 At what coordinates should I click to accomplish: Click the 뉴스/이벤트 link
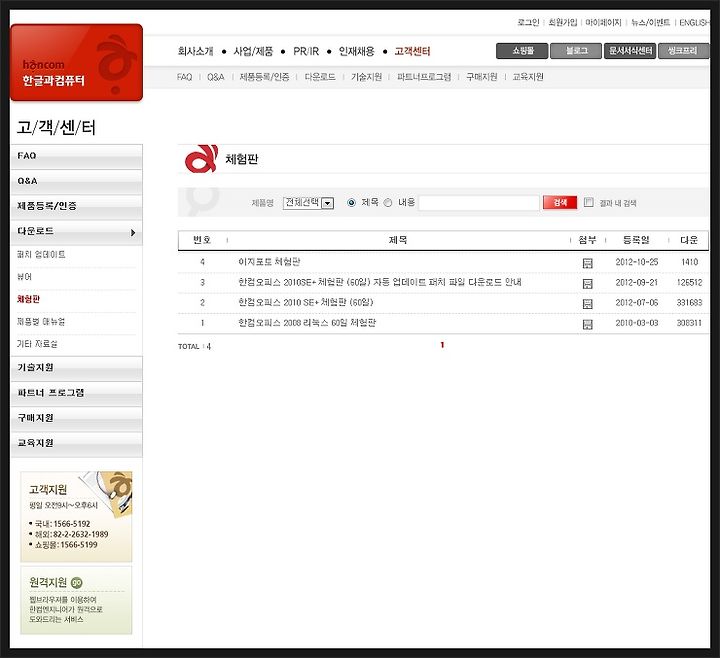tap(650, 22)
